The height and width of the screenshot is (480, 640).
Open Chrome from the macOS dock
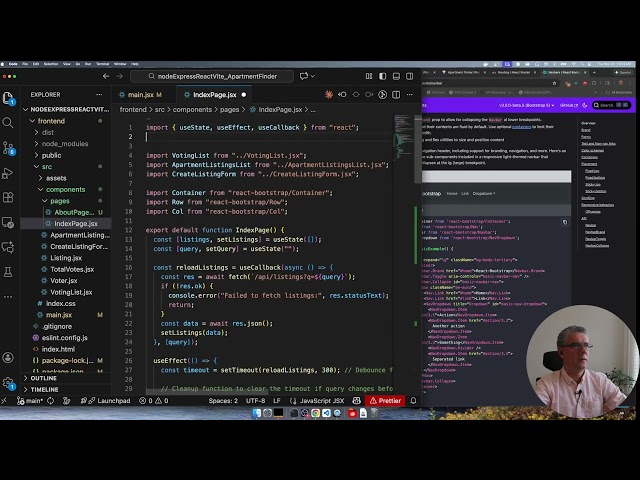point(316,413)
